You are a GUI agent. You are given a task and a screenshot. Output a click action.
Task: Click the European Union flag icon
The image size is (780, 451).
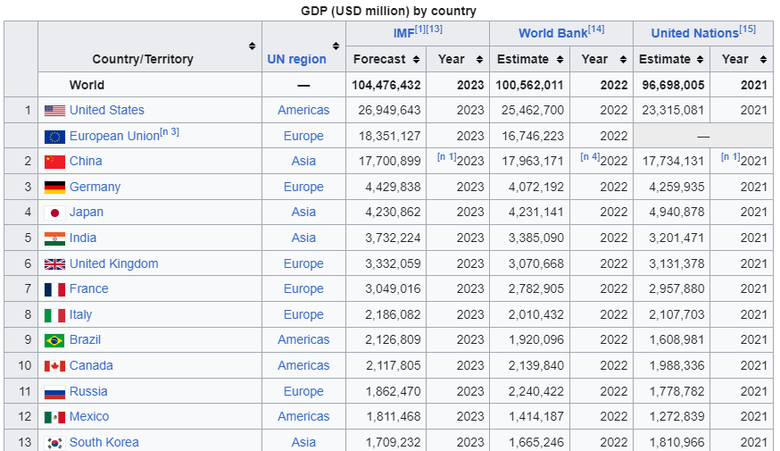tap(55, 137)
